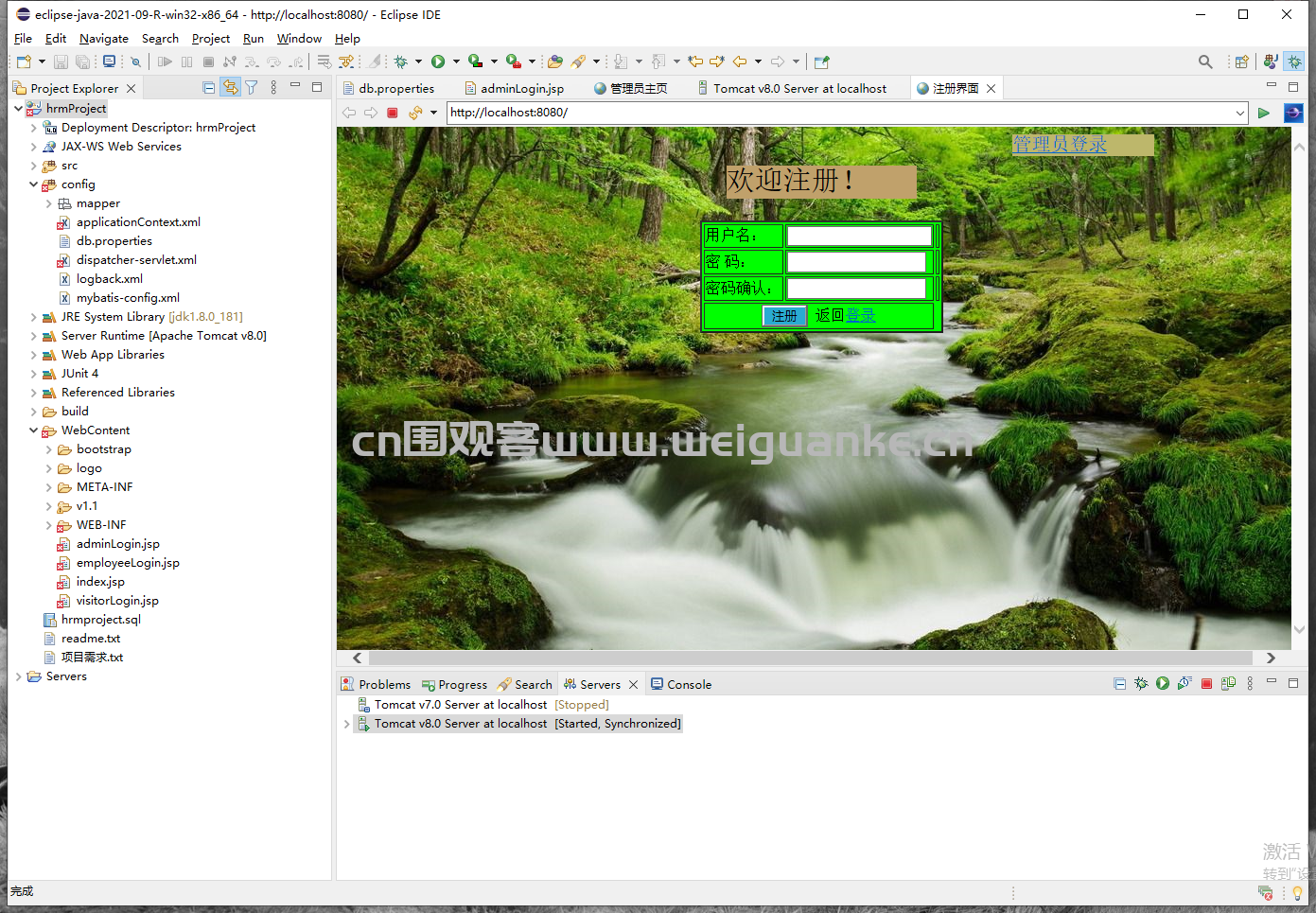The width and height of the screenshot is (1316, 913).
Task: Expand the src folder in project tree
Action: point(34,166)
